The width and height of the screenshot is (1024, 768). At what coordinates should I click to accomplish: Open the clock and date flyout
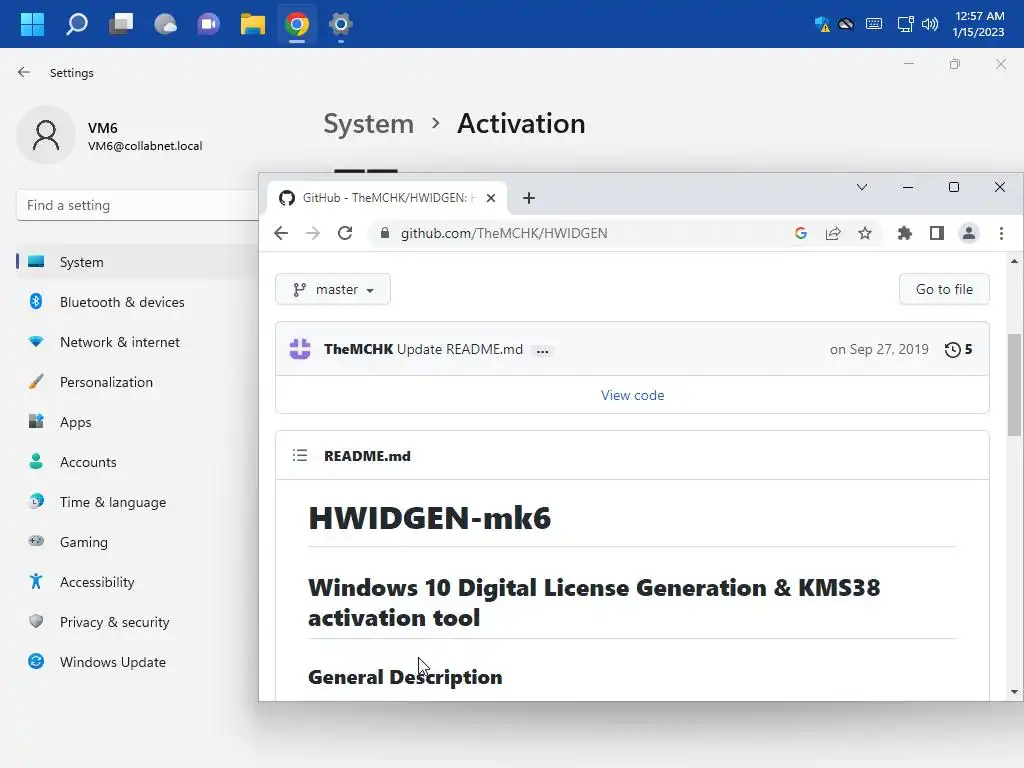pyautogui.click(x=978, y=24)
